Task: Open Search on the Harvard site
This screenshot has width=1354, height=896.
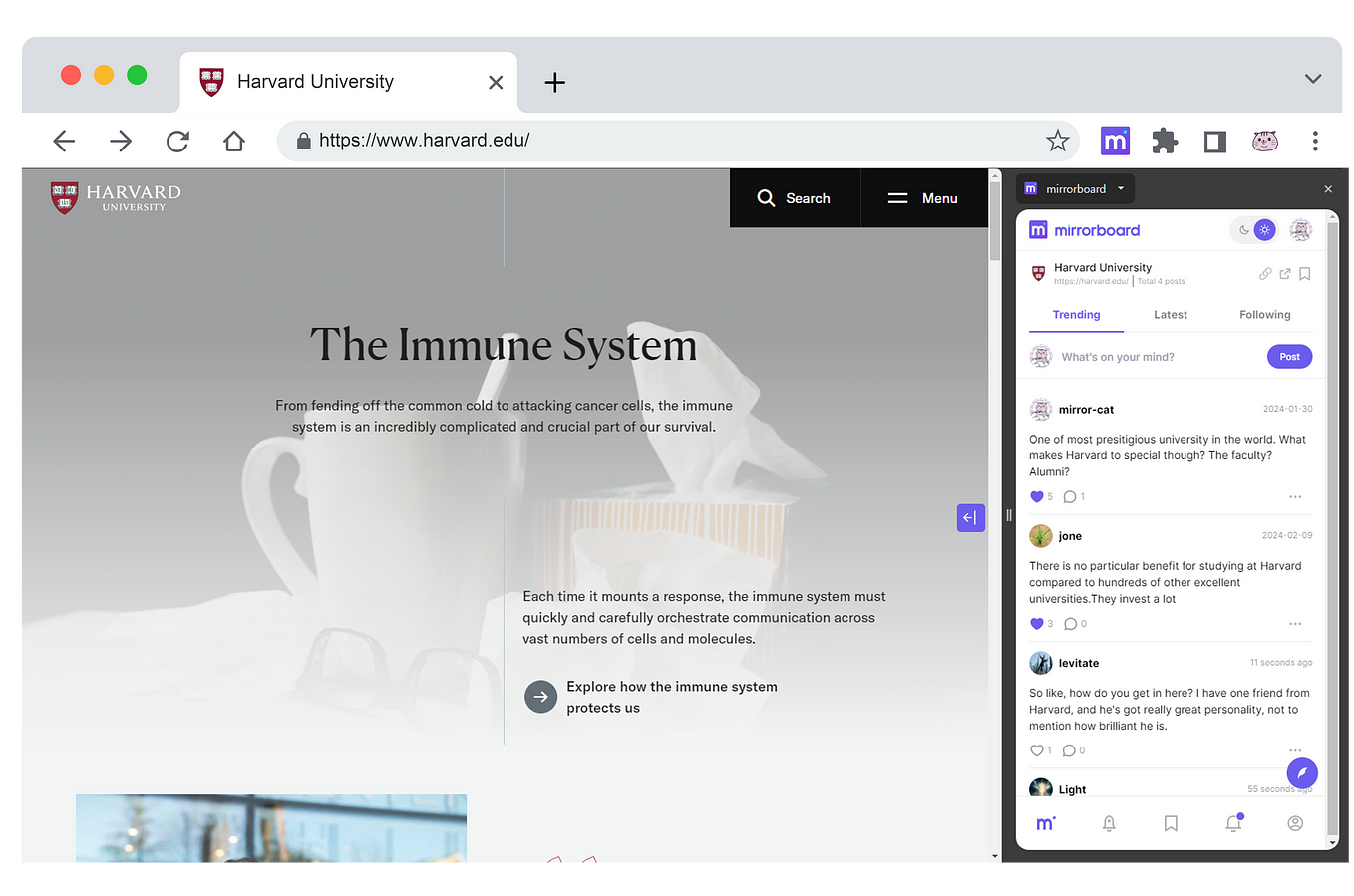Action: click(795, 198)
